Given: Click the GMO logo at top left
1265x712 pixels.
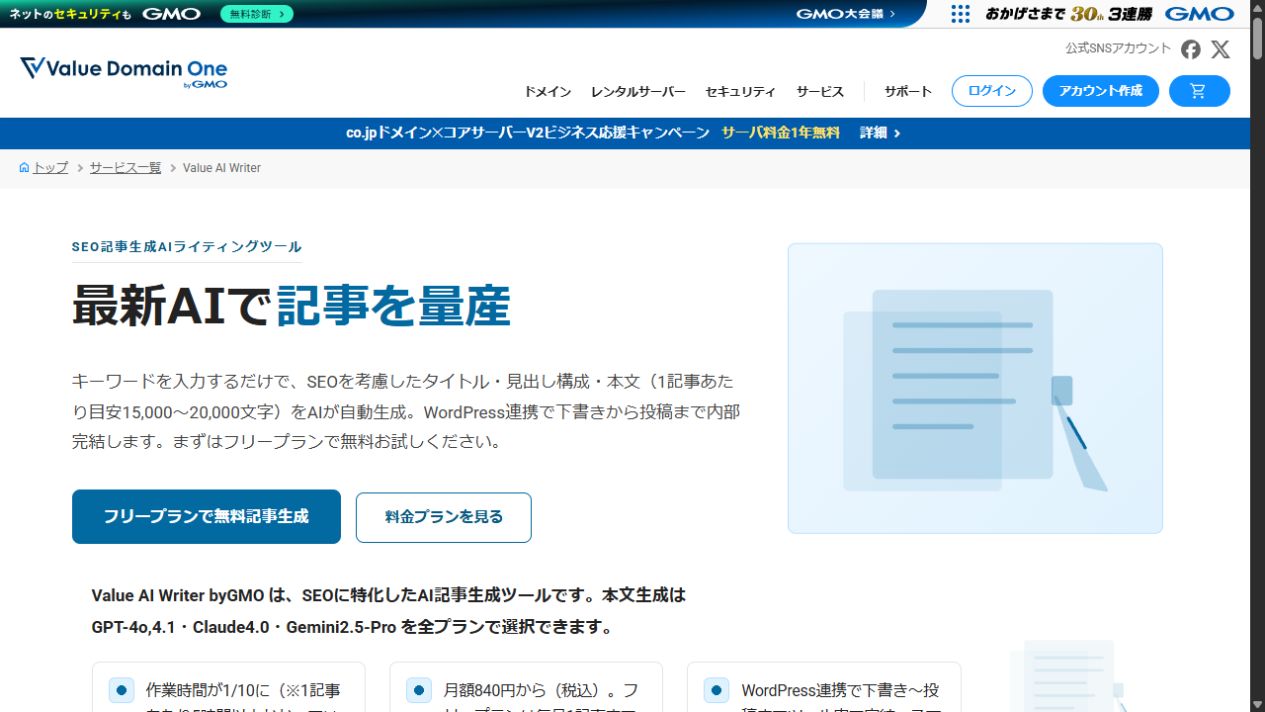Looking at the screenshot, I should pyautogui.click(x=171, y=14).
